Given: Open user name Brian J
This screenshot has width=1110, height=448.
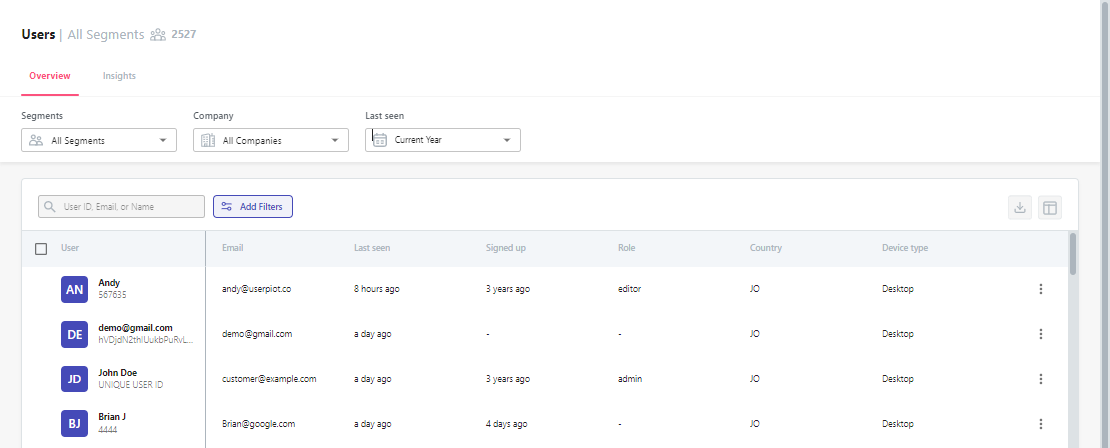Looking at the screenshot, I should point(112,418).
